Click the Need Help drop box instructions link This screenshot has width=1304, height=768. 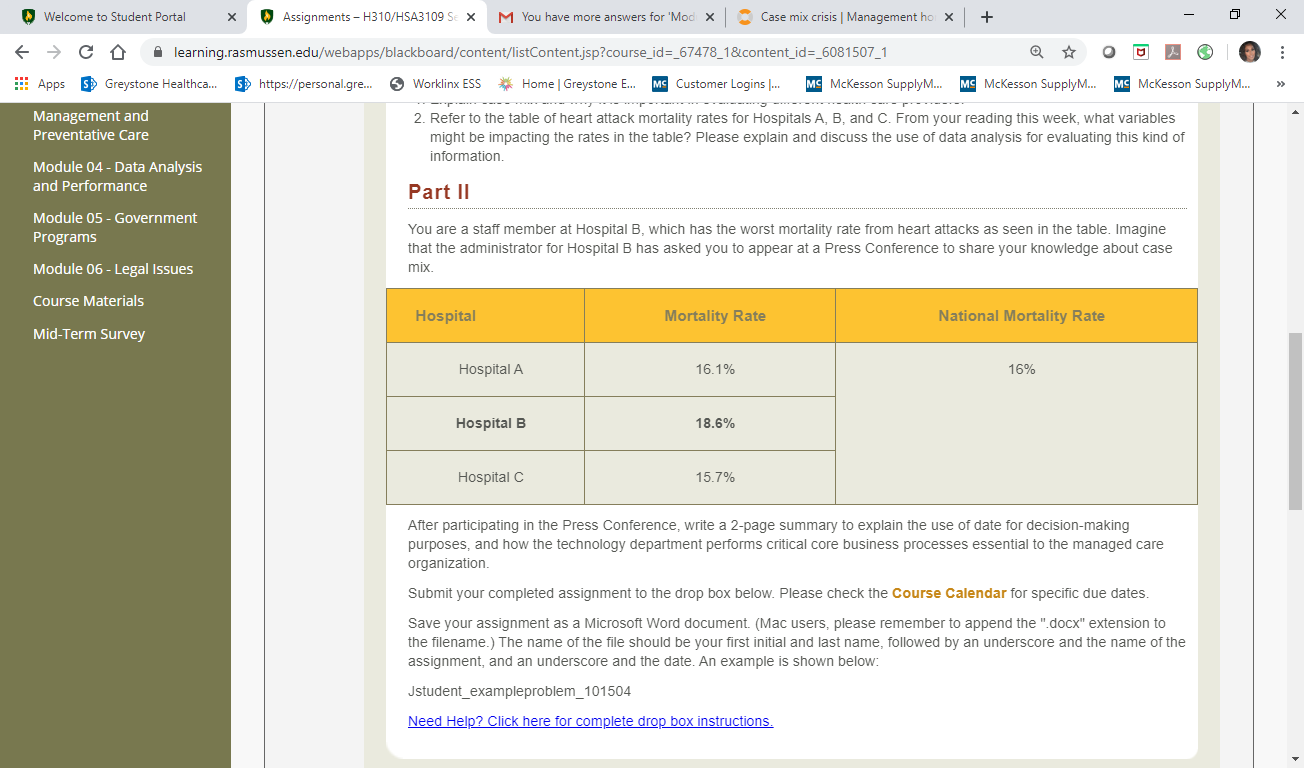coord(590,721)
